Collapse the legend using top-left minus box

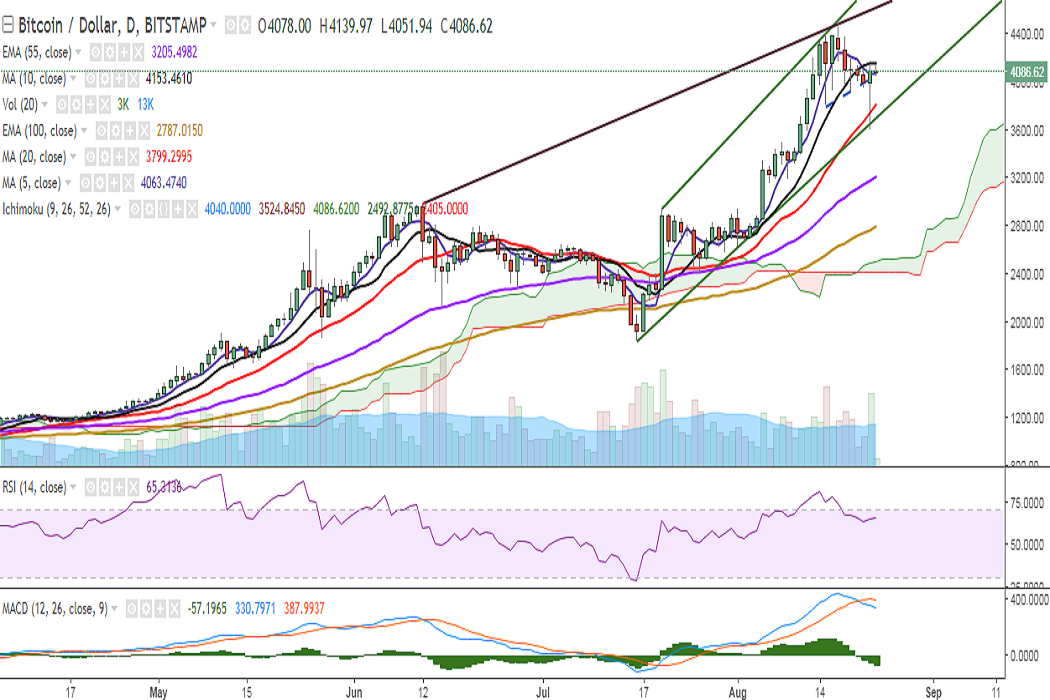point(8,25)
